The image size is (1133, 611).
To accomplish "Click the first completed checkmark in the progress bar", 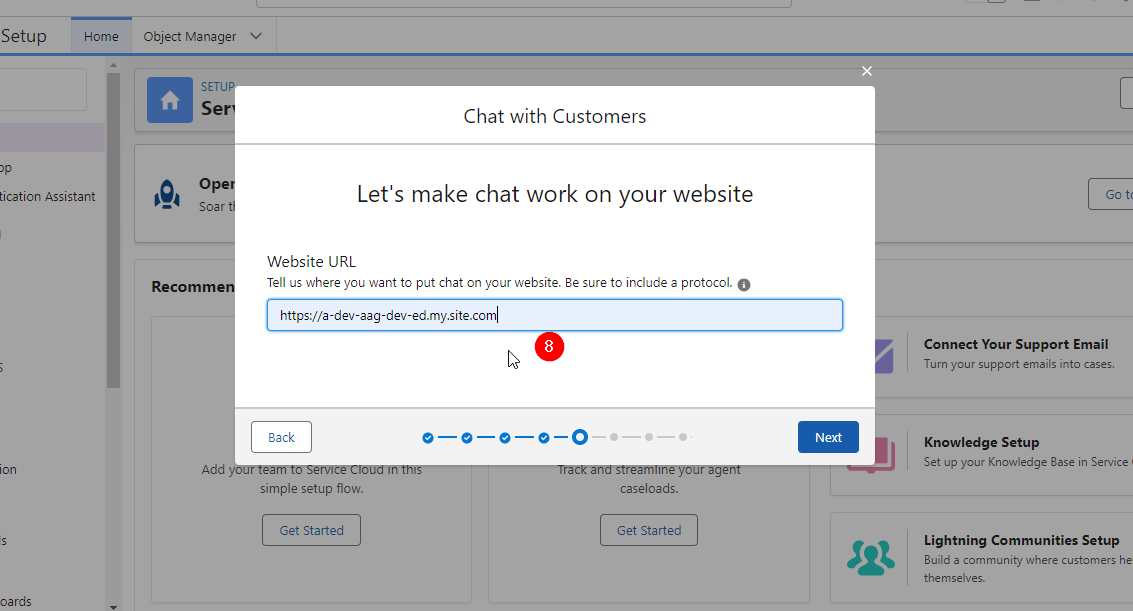I will point(427,437).
